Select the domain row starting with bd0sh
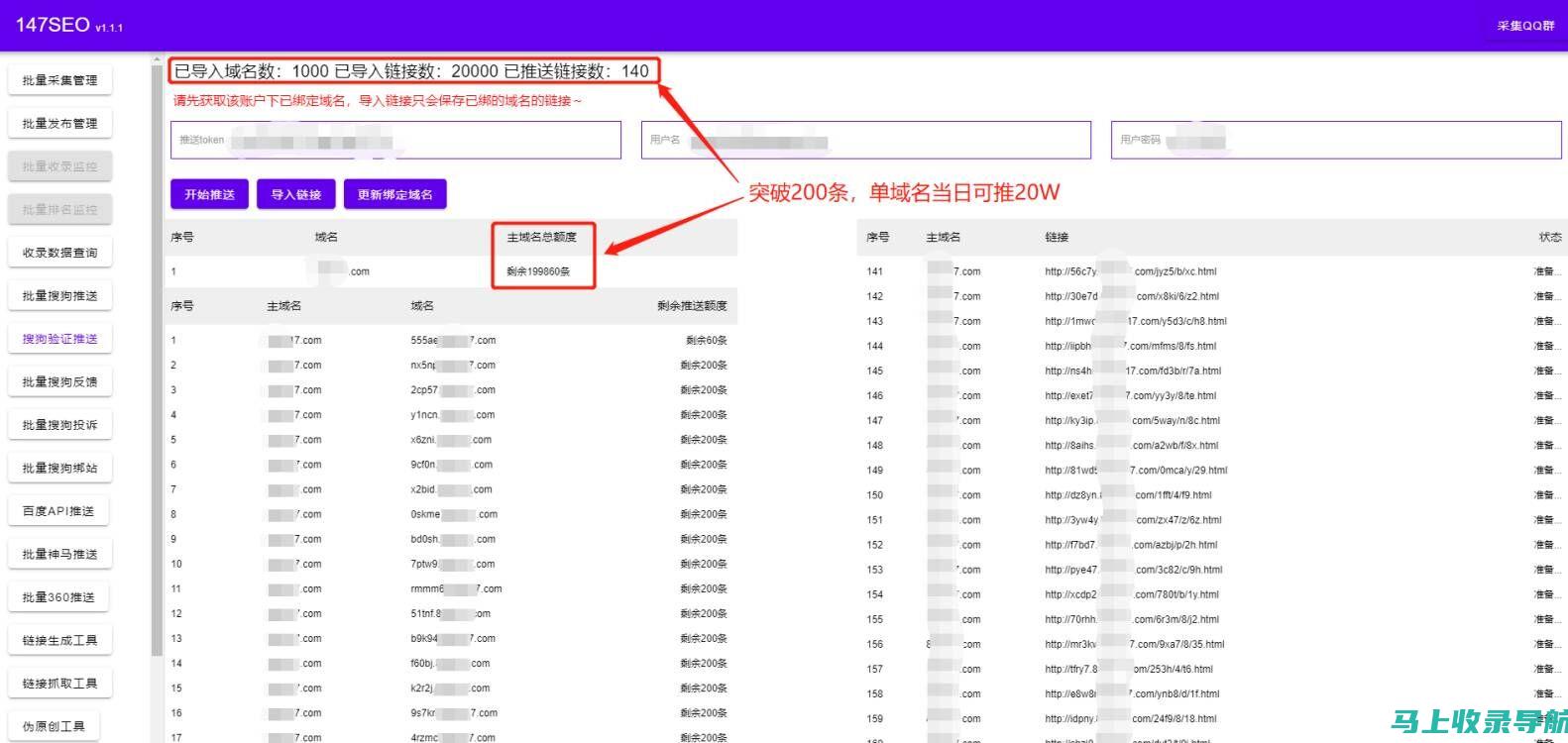The image size is (1568, 743). [x=451, y=539]
